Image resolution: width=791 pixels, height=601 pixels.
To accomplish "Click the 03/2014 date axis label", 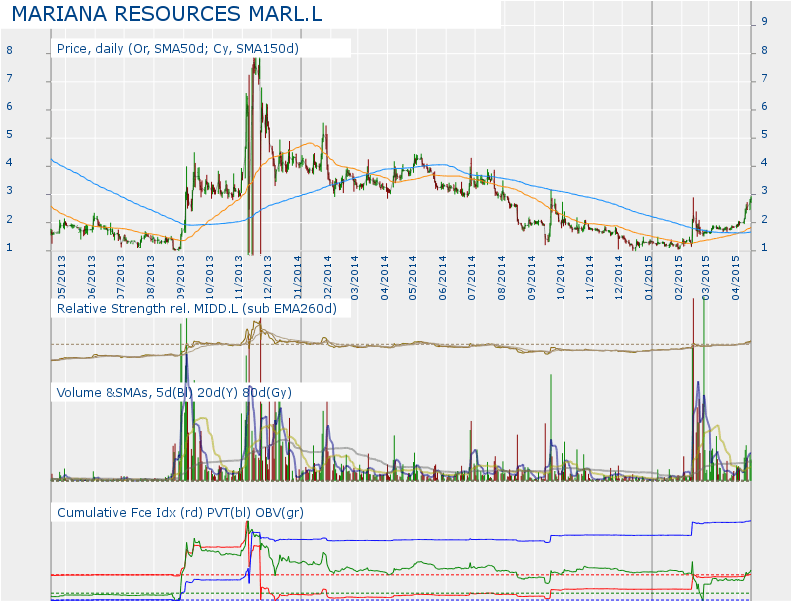I will 355,278.
